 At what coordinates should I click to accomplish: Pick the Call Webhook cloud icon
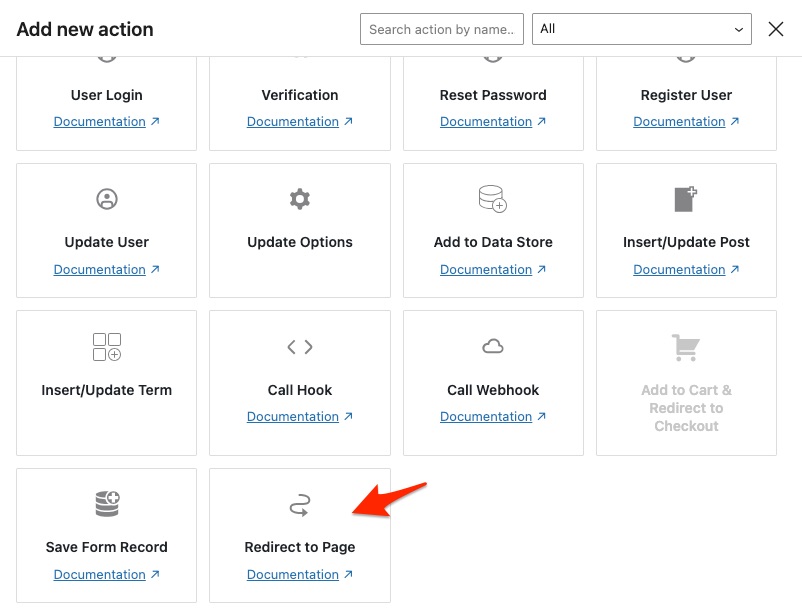pos(493,347)
